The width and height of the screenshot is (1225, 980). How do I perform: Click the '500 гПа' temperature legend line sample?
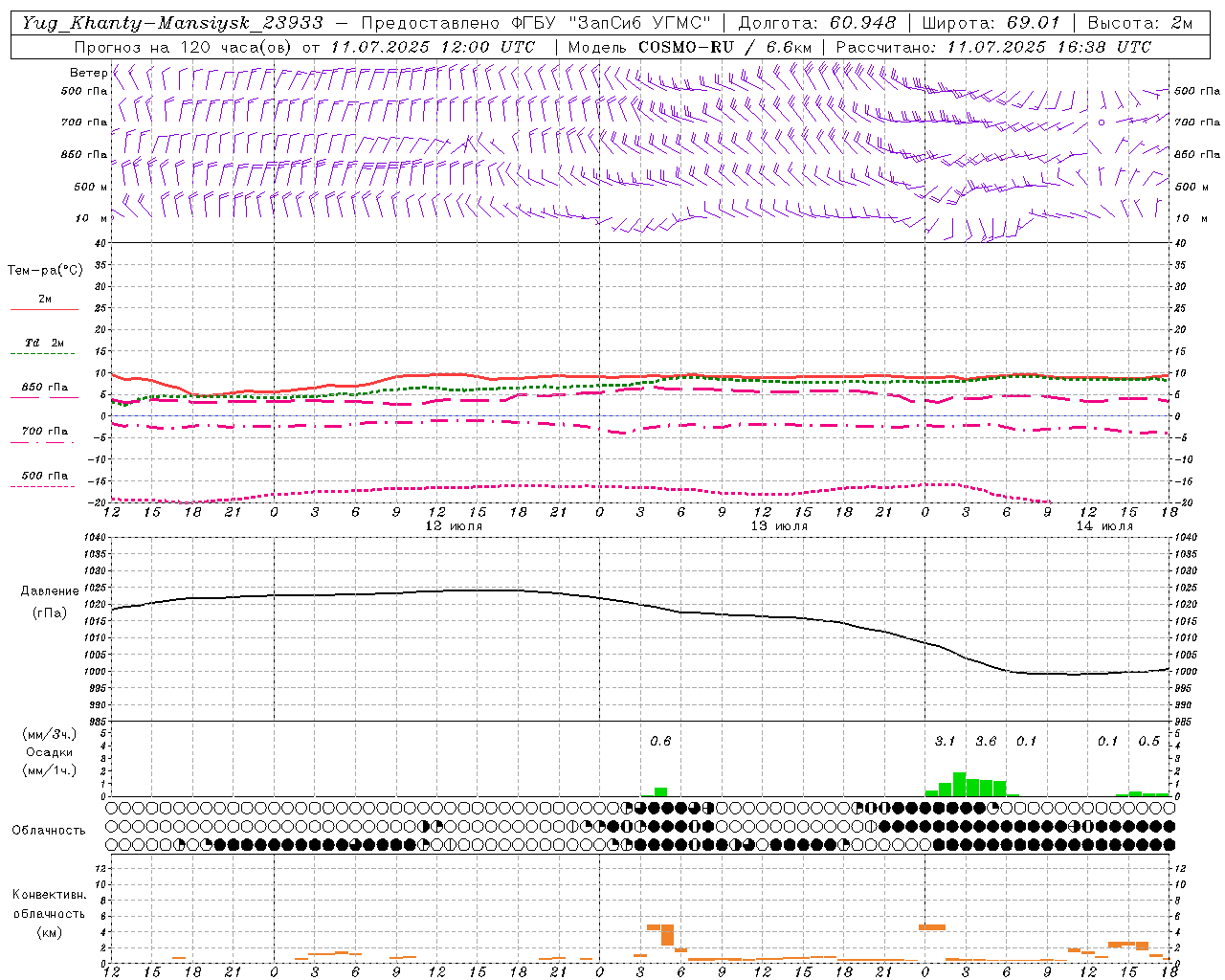click(42, 487)
